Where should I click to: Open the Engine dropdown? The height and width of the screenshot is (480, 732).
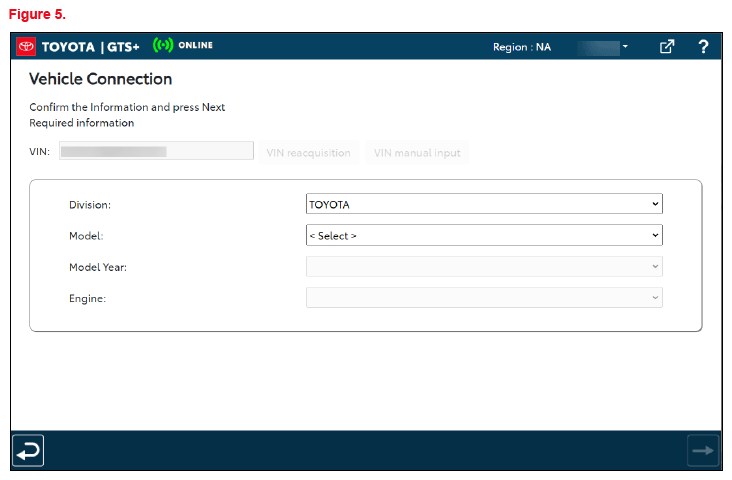click(x=484, y=298)
